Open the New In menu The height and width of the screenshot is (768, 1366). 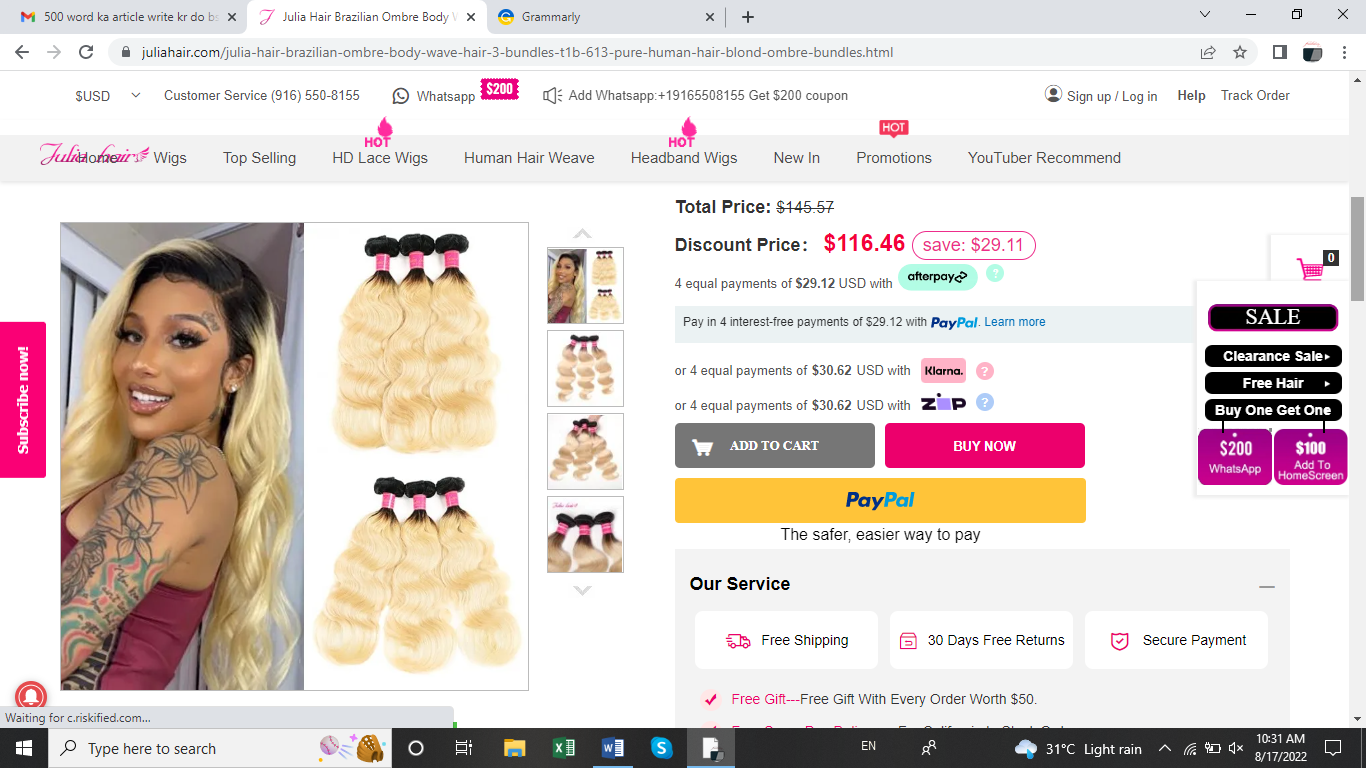click(x=796, y=158)
